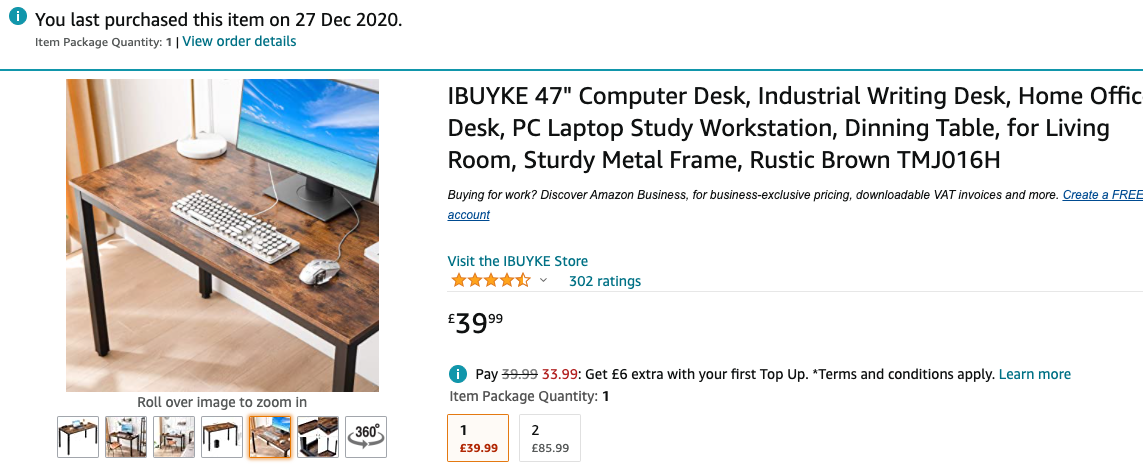1143x471 pixels.
Task: Click the star rating icons
Action: tap(490, 281)
